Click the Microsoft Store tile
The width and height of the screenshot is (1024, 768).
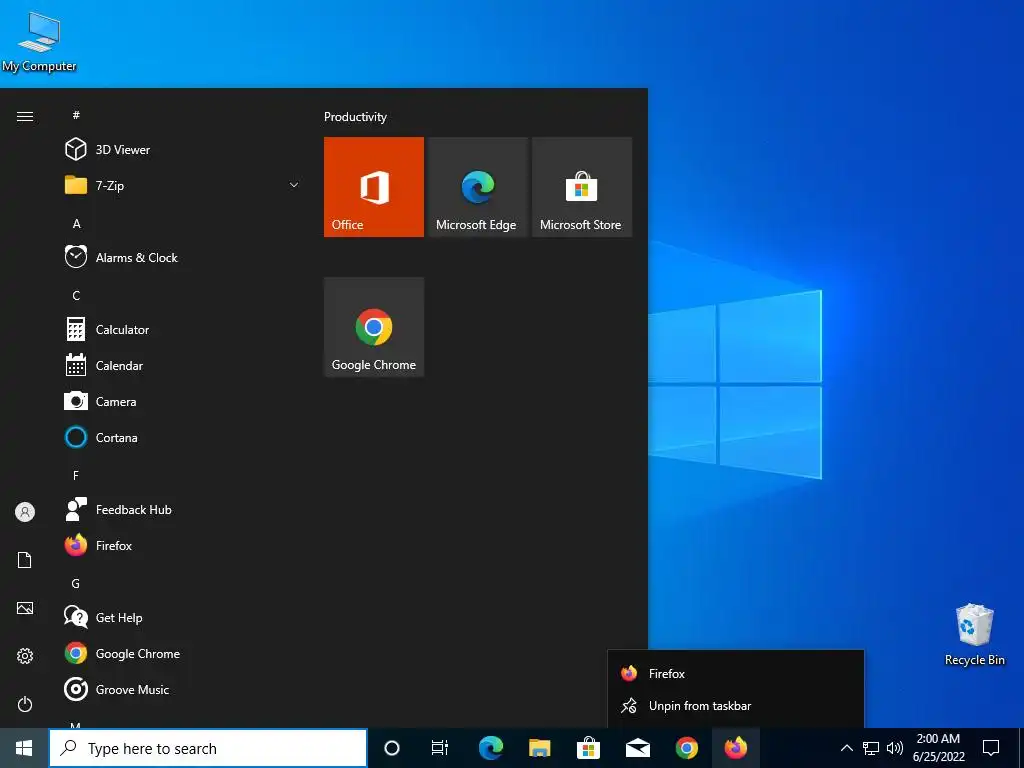click(582, 187)
